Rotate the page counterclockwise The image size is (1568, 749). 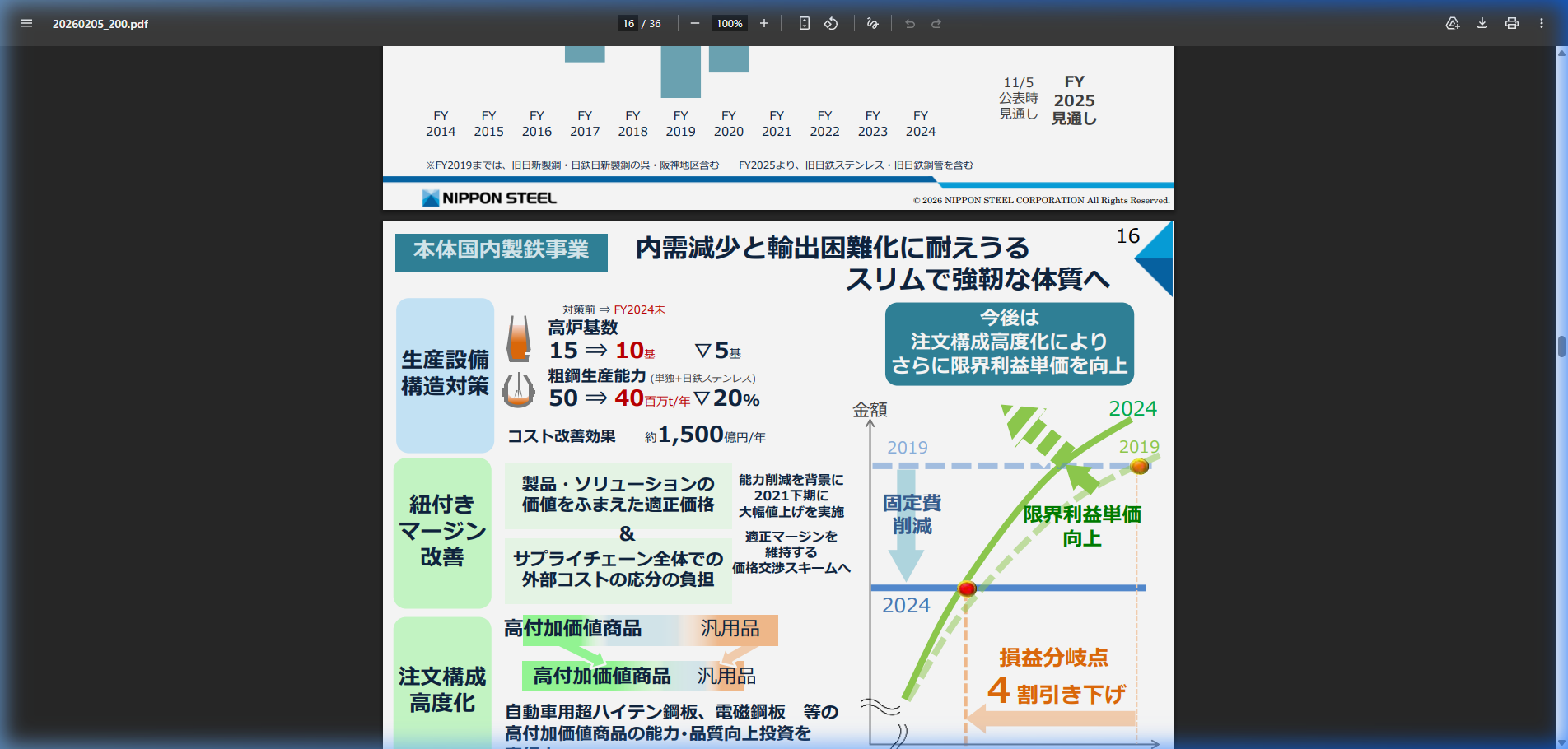pyautogui.click(x=831, y=23)
